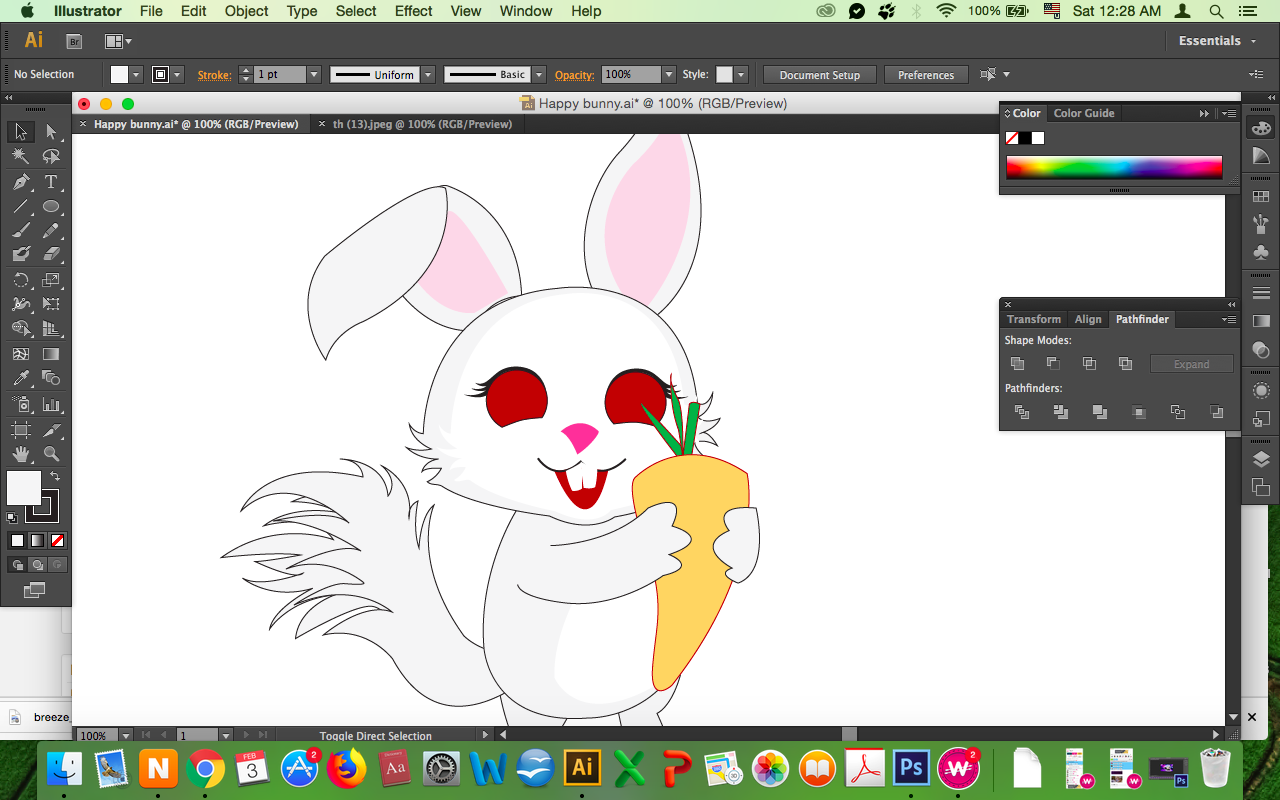Pick the Mesh tool
The height and width of the screenshot is (800, 1280).
tap(21, 354)
